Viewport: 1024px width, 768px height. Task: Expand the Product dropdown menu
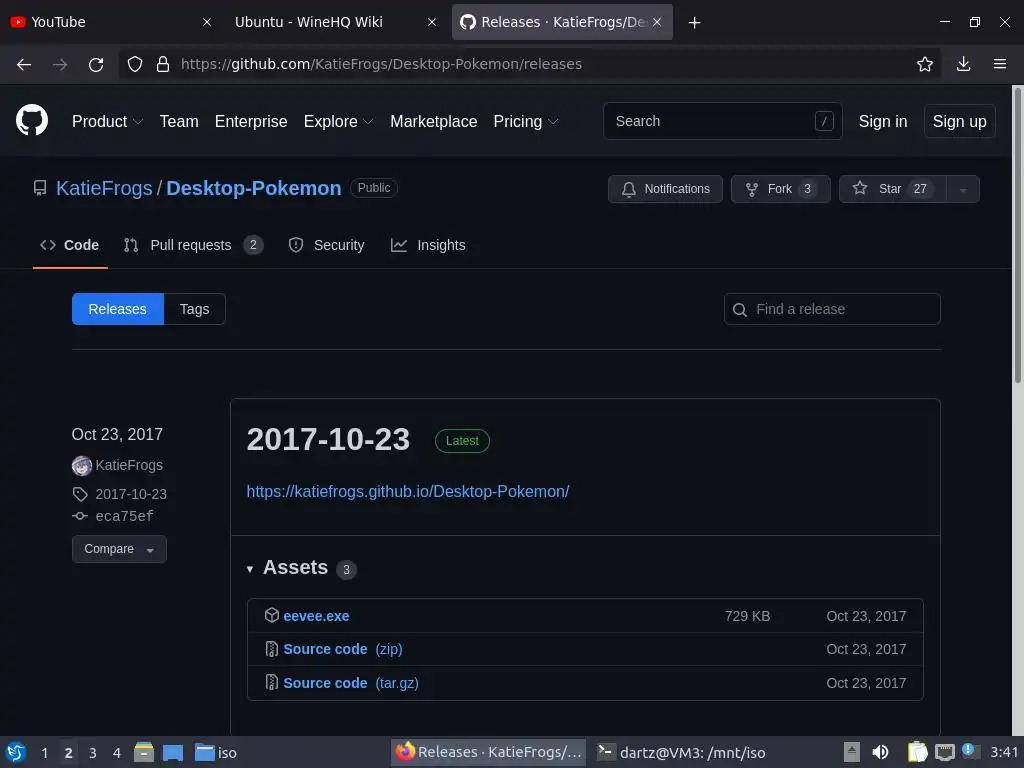107,121
